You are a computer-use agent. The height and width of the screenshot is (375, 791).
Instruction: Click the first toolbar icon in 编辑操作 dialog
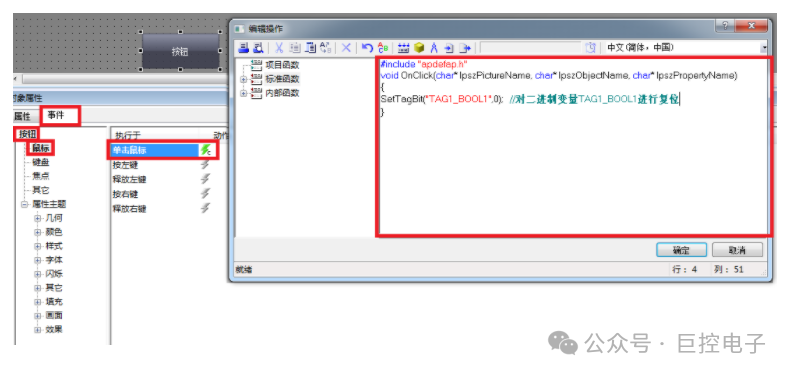point(244,48)
